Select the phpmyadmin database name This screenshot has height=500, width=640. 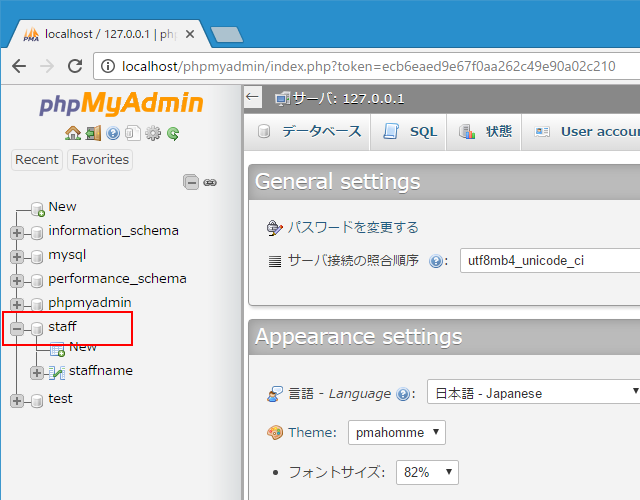[x=90, y=303]
